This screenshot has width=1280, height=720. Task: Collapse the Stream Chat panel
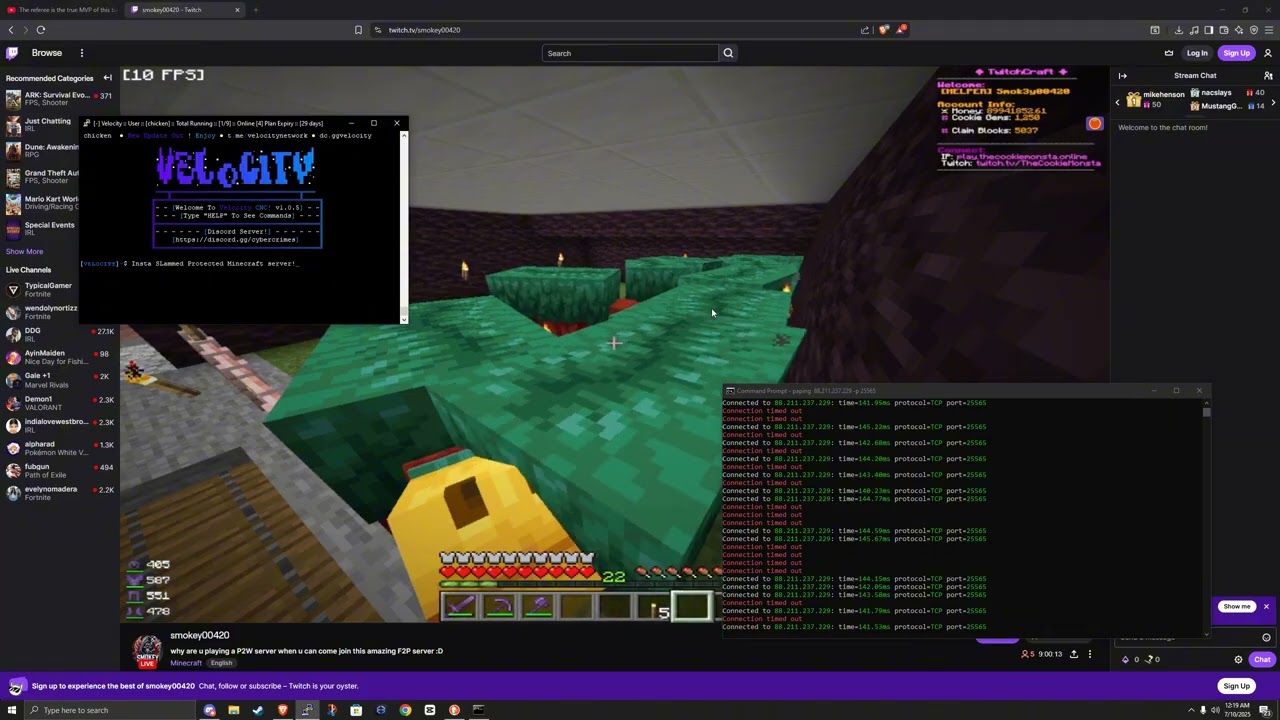[x=1123, y=76]
